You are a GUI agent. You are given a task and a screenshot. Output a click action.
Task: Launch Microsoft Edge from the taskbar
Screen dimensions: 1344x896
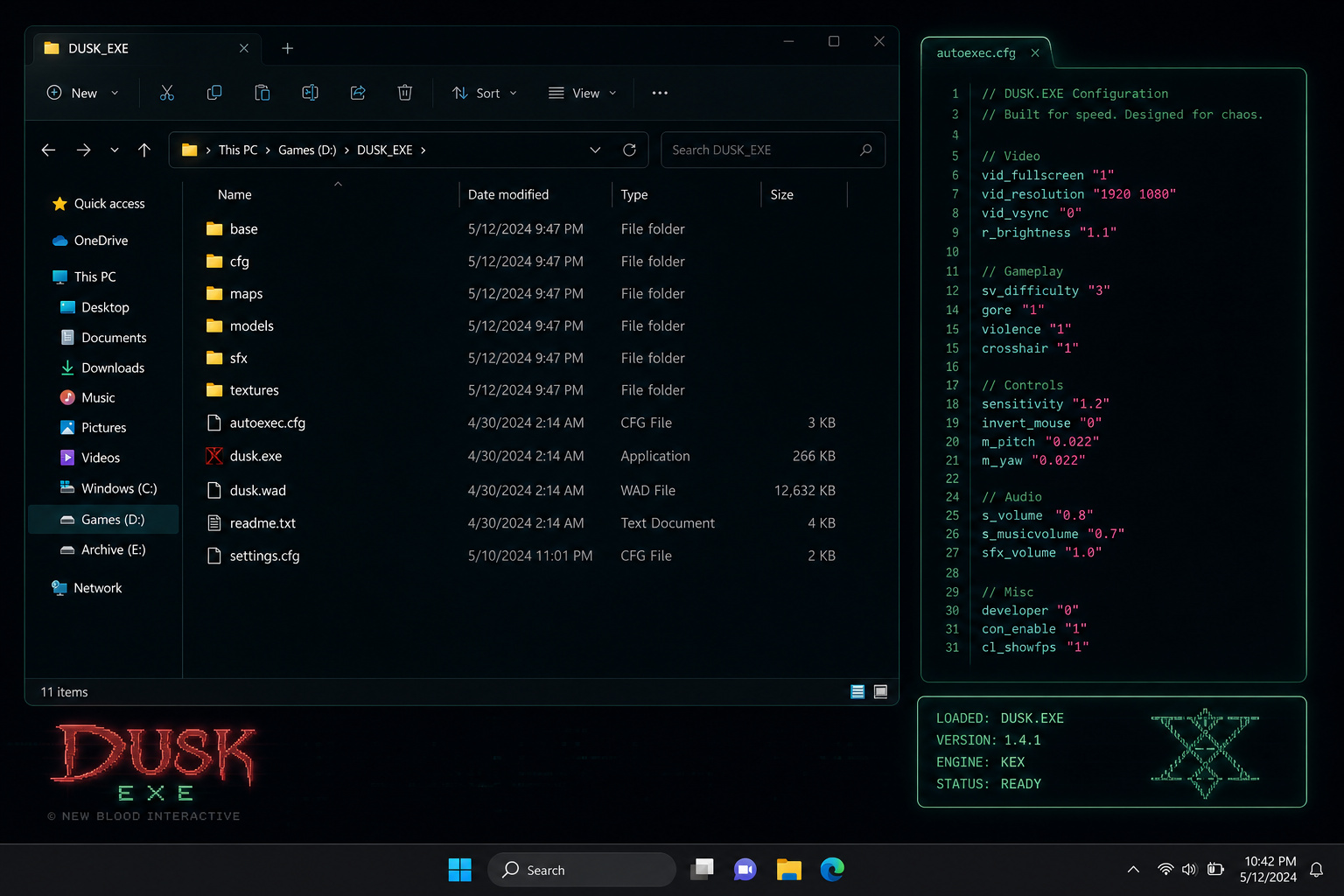(832, 870)
